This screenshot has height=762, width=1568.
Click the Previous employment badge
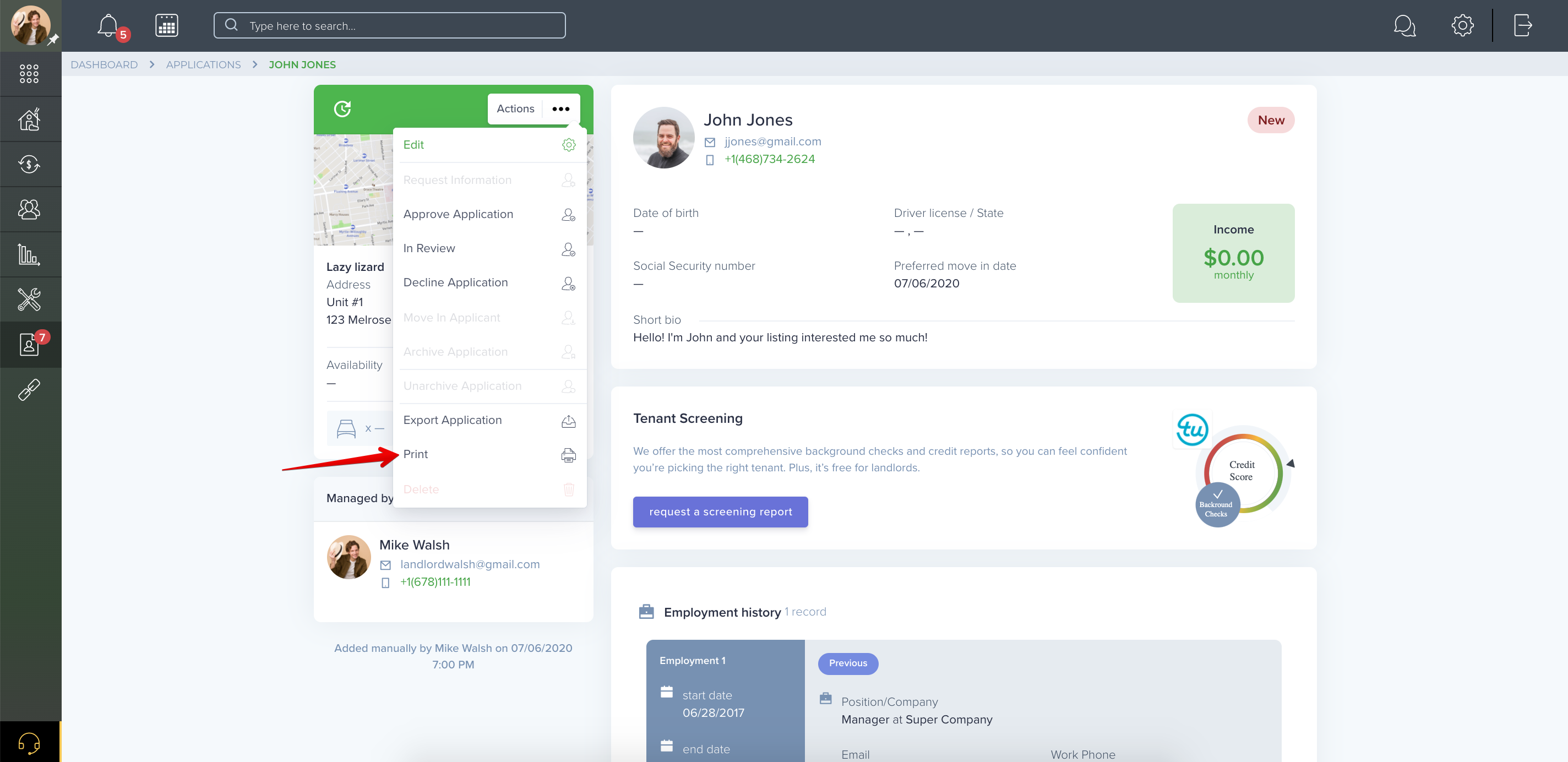[848, 663]
